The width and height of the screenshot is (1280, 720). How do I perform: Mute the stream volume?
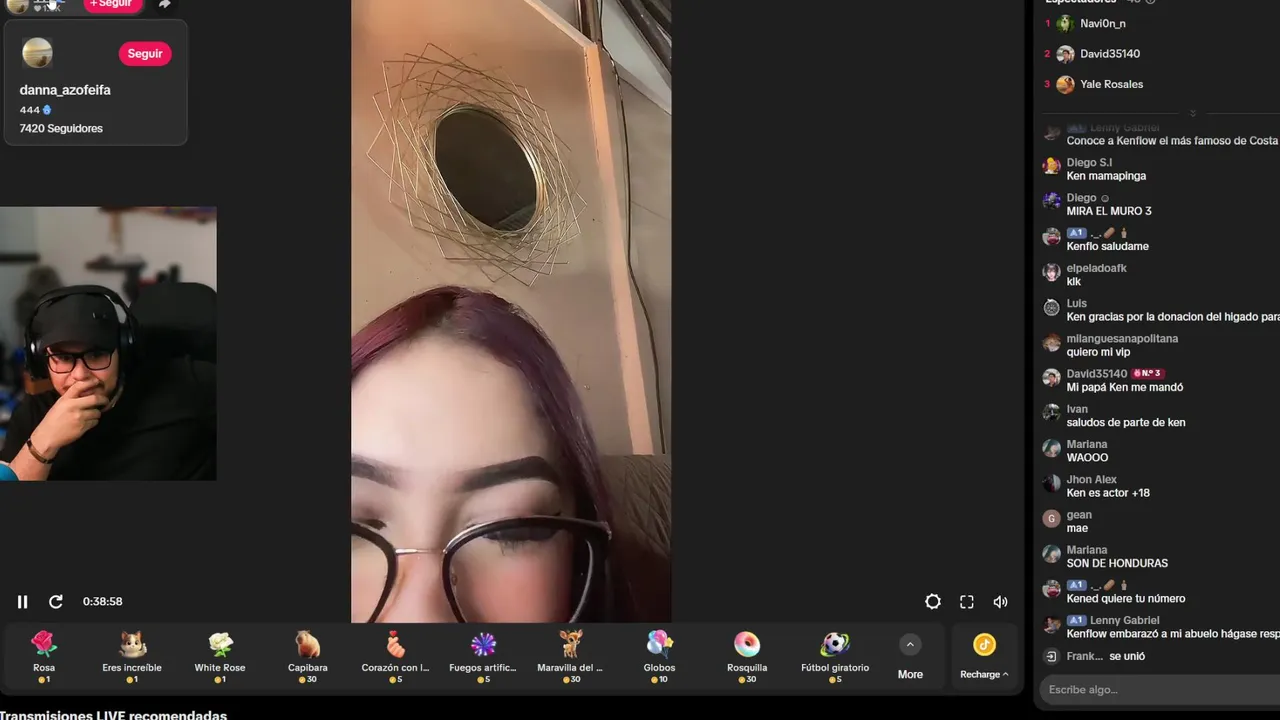point(1000,601)
